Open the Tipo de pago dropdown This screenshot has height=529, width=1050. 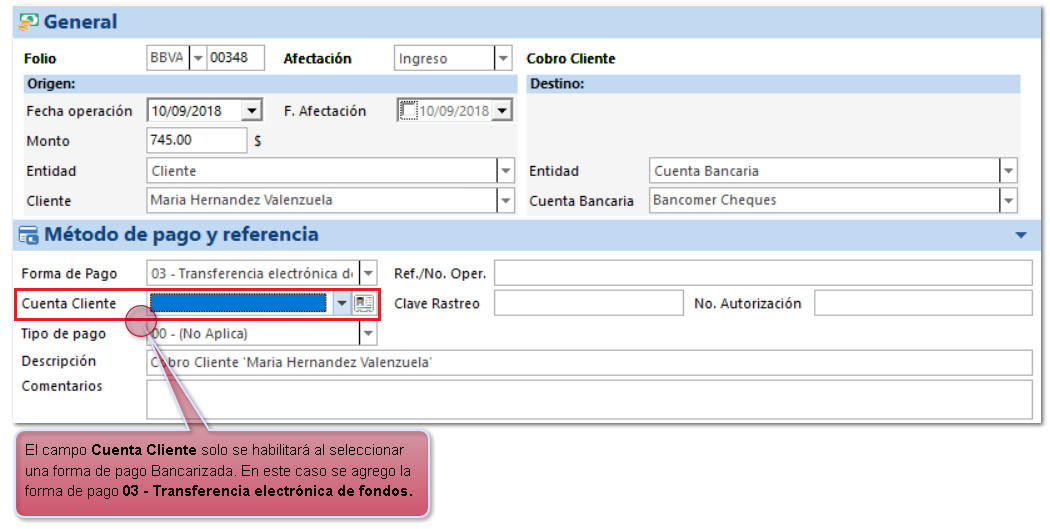click(x=368, y=333)
